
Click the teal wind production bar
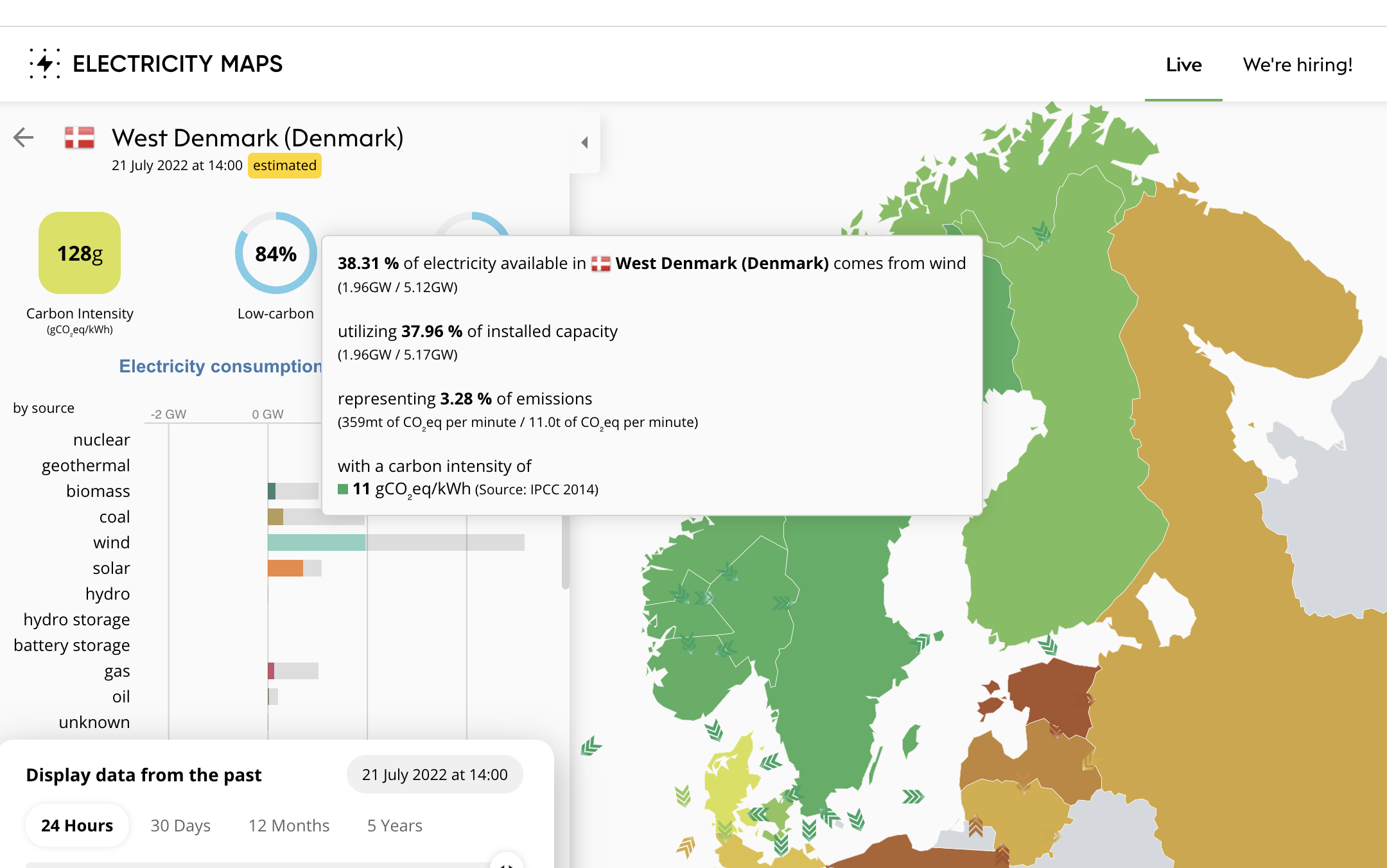(316, 542)
